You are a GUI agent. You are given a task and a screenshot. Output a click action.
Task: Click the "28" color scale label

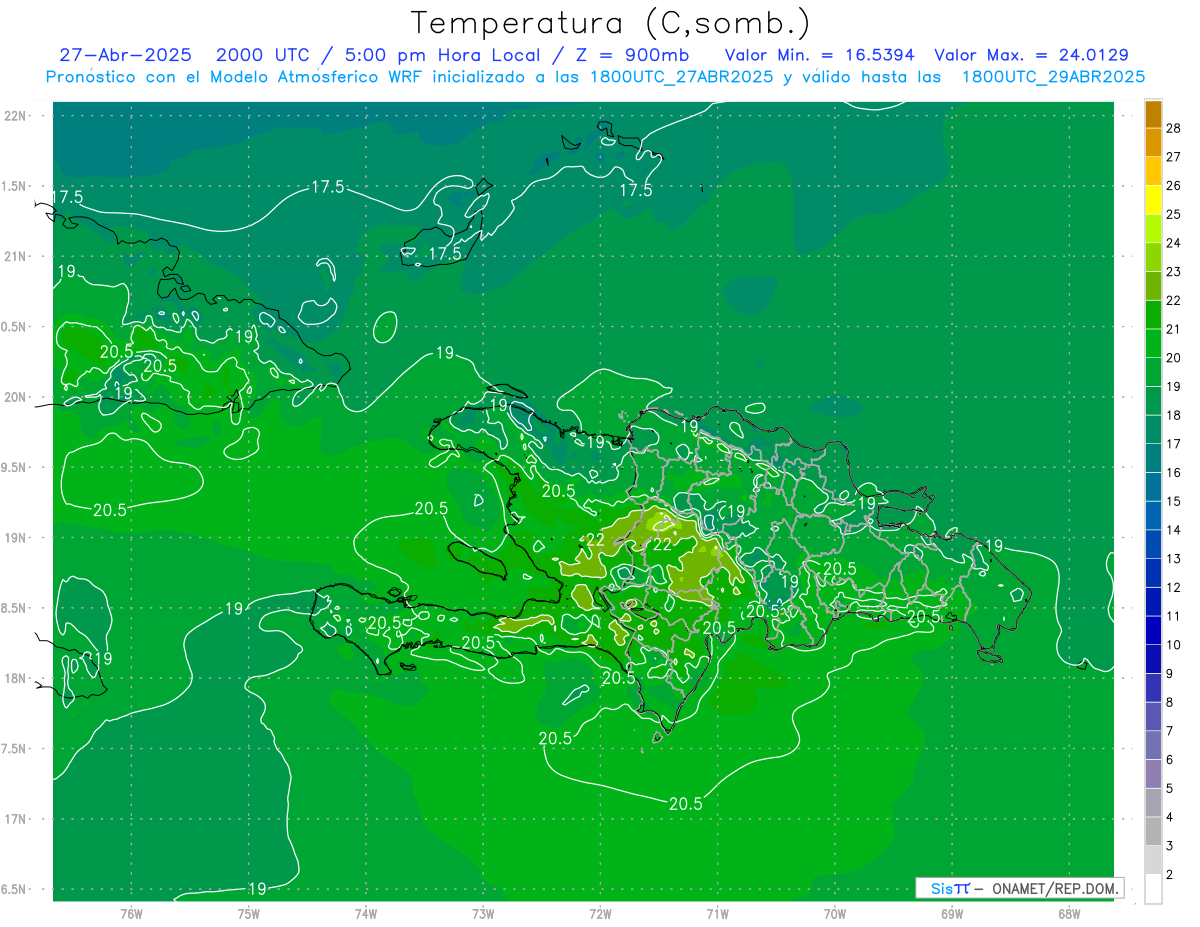(1174, 127)
